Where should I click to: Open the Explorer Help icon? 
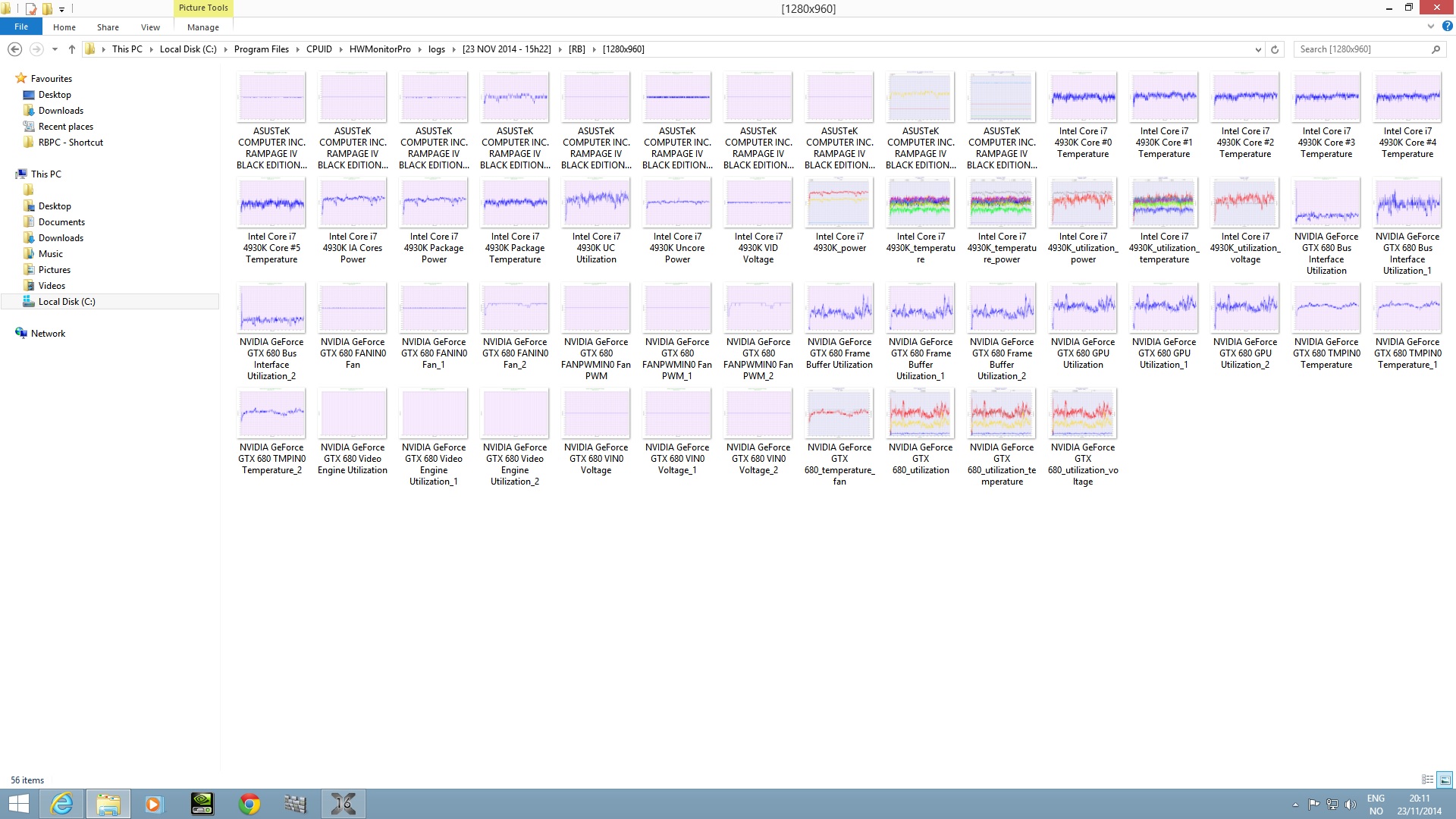coord(1447,26)
